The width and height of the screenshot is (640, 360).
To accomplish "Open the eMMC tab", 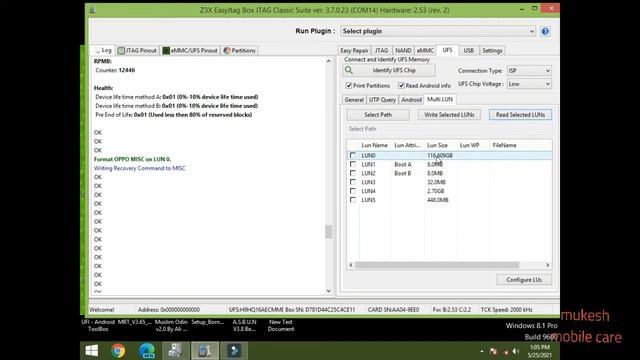I will pos(425,51).
